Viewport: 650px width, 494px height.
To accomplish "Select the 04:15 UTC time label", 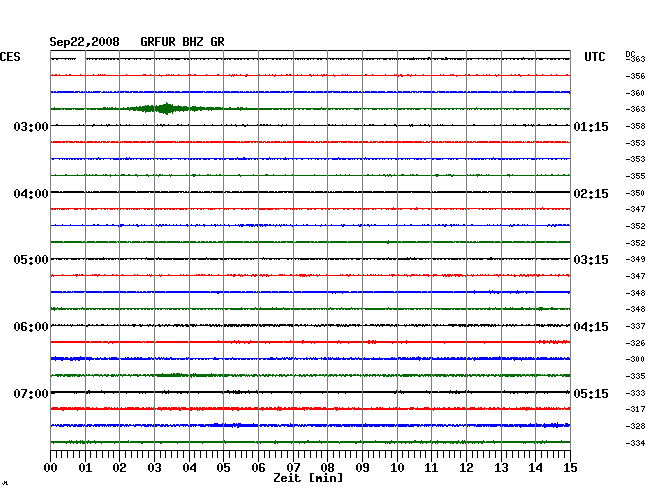I will tap(591, 327).
